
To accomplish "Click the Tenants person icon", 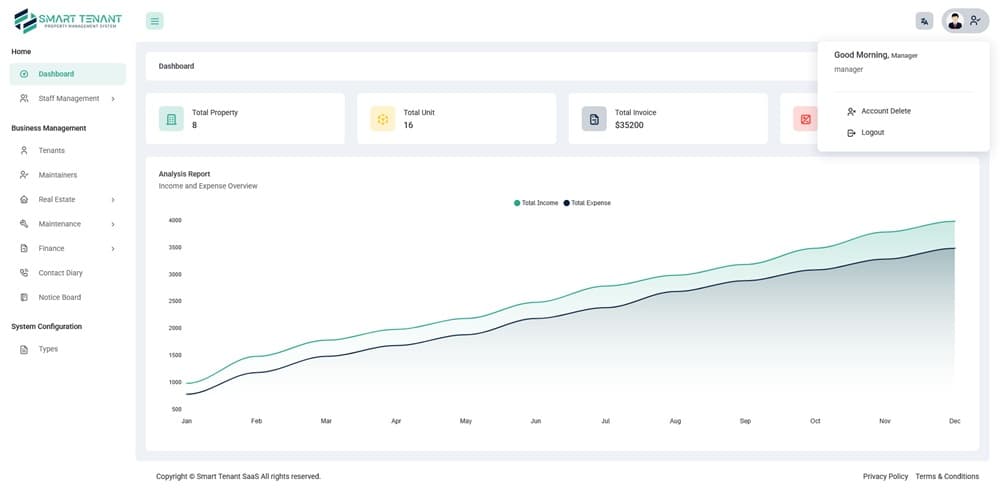I will click(24, 151).
